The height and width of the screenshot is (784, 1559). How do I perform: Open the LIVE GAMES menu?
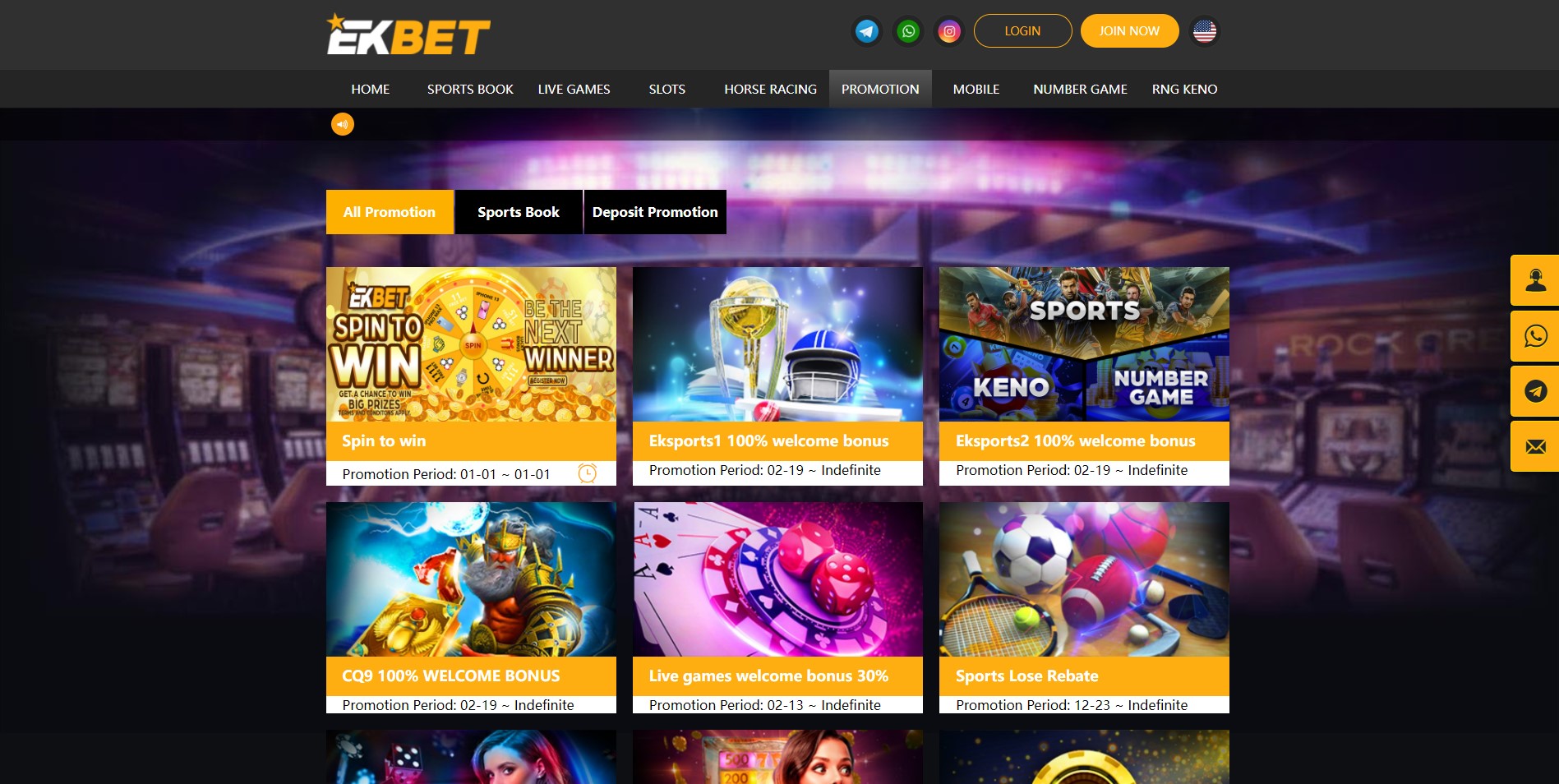[574, 89]
